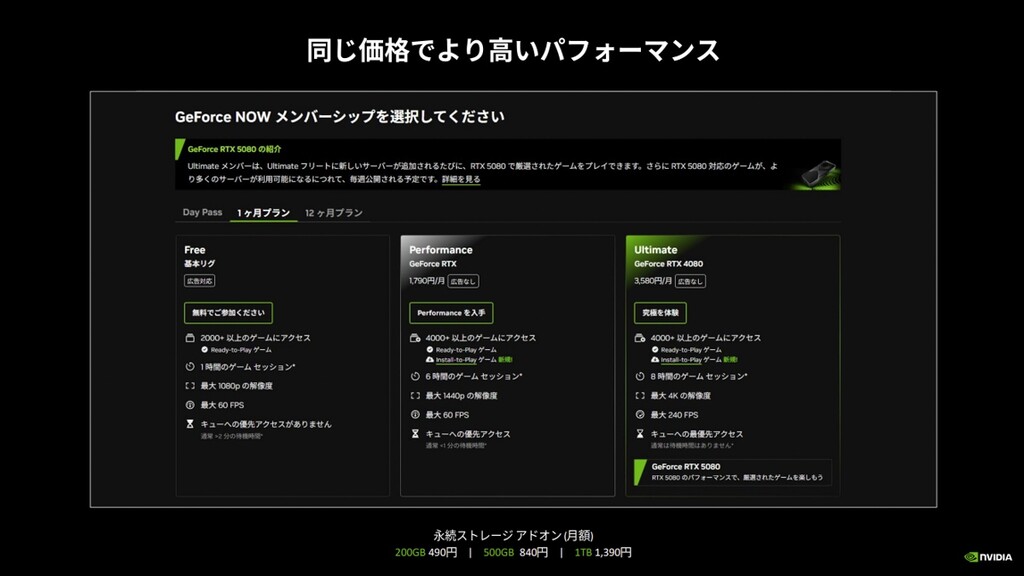This screenshot has width=1024, height=576.
Task: Click the 無料でご参加ください button
Action: (228, 313)
